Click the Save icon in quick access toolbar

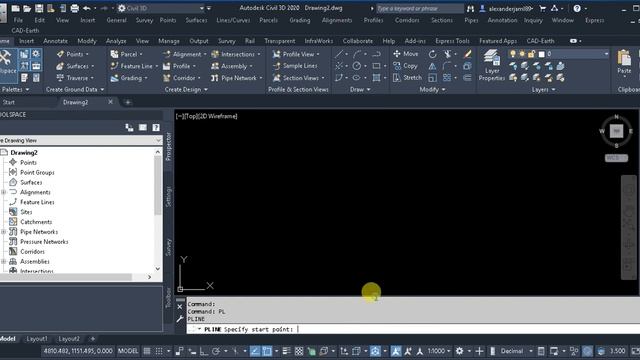tap(39, 8)
